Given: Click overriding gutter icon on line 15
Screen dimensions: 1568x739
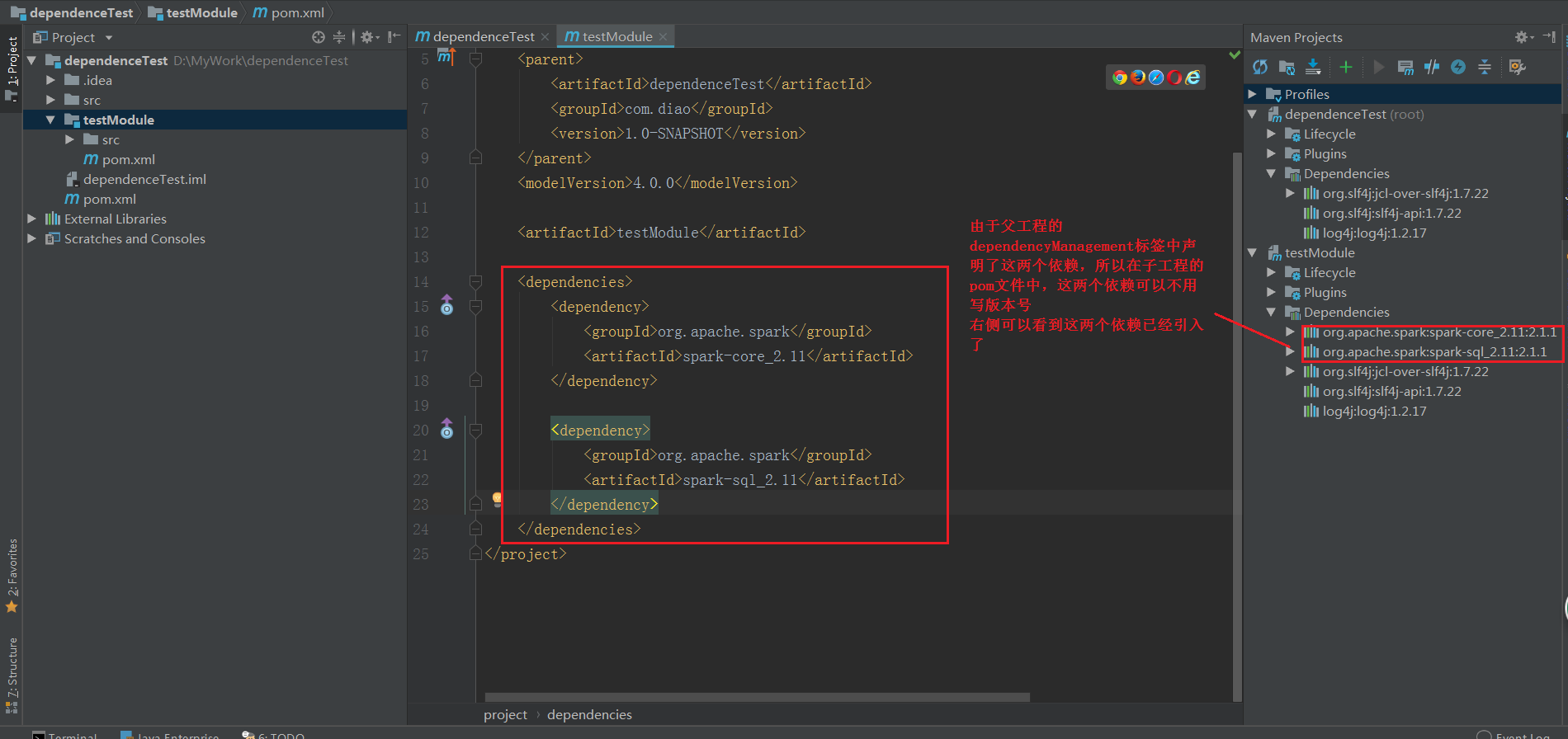Looking at the screenshot, I should pyautogui.click(x=446, y=305).
